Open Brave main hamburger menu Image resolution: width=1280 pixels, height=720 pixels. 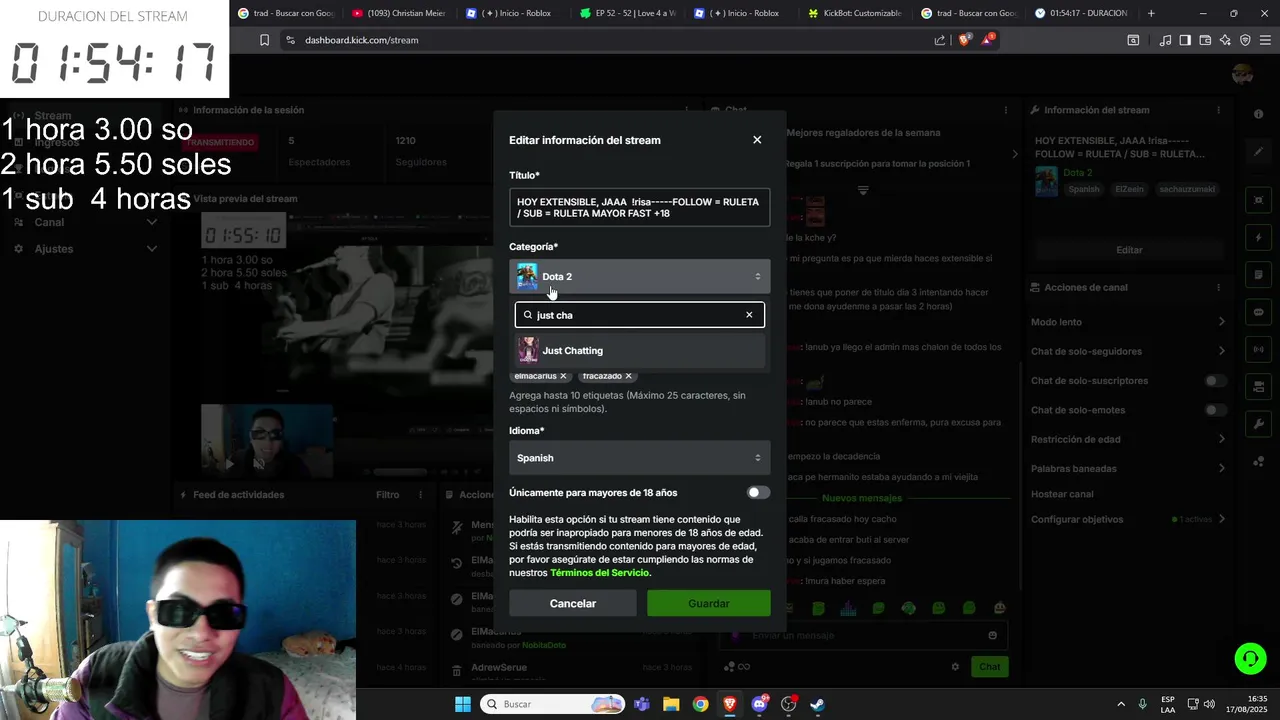pos(1264,40)
